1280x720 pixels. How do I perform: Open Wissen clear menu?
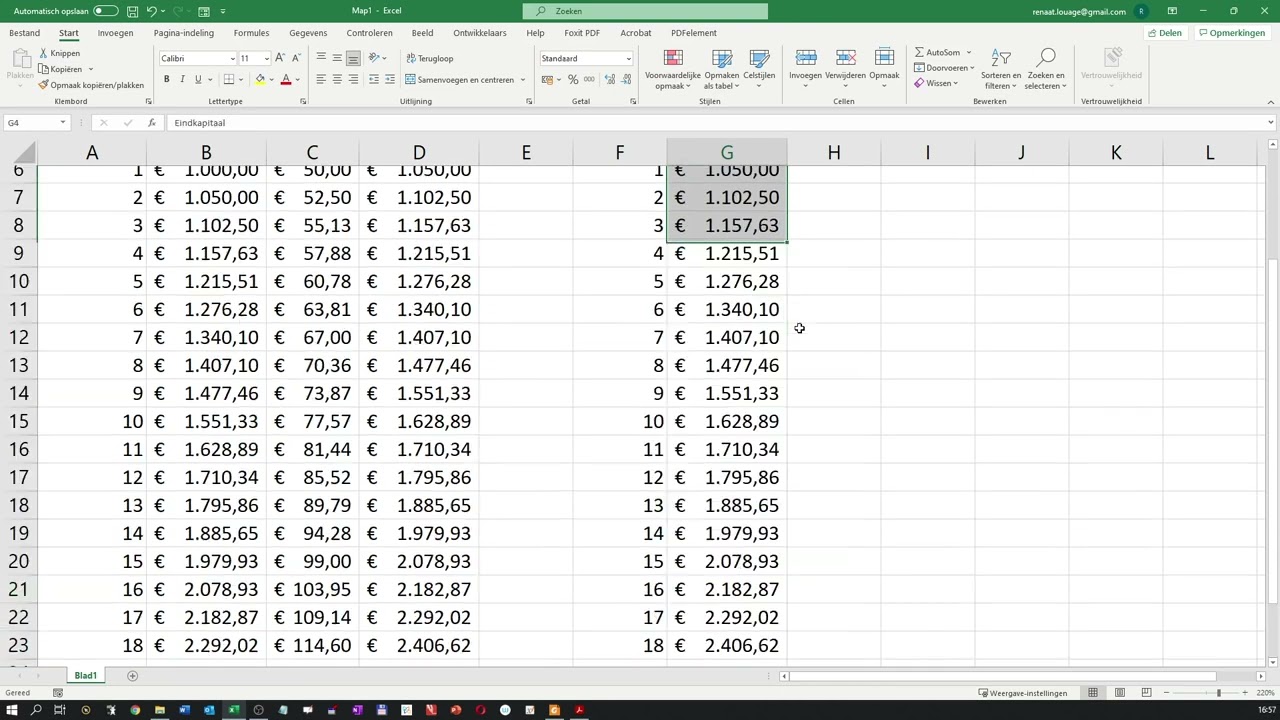coord(937,83)
